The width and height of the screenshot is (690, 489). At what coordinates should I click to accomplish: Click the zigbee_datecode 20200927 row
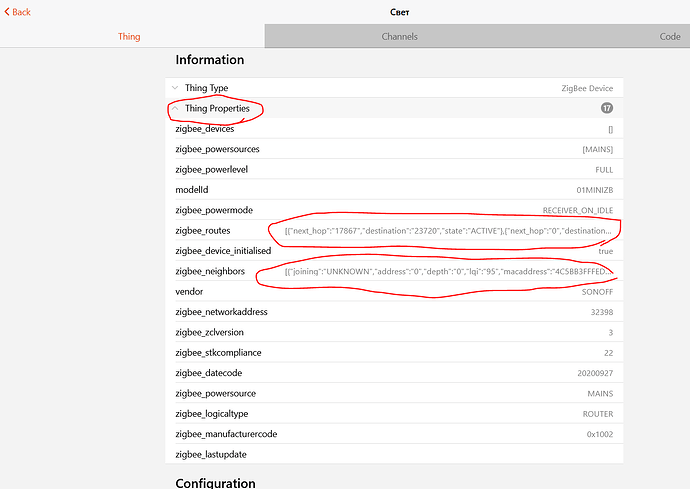(395, 373)
